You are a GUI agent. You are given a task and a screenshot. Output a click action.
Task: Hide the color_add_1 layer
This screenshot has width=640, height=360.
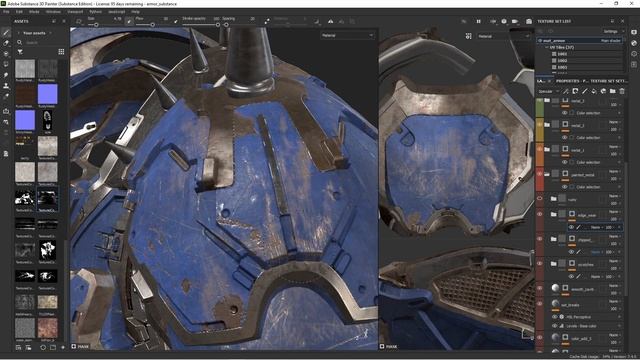coord(540,338)
